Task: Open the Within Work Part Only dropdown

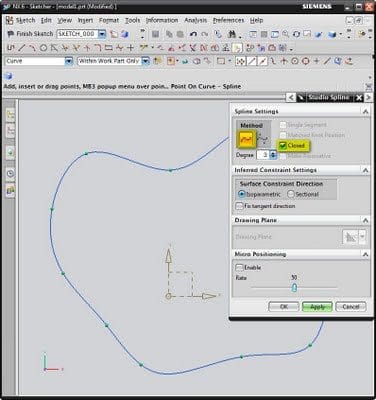Action: coord(145,61)
